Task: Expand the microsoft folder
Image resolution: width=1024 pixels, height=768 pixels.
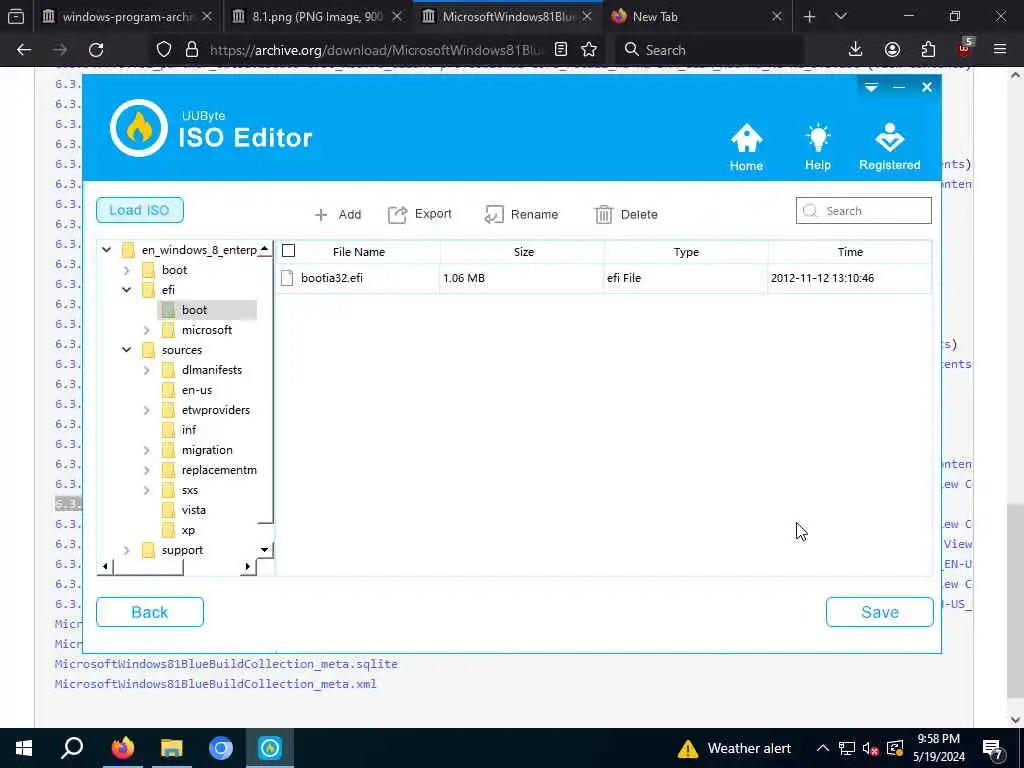Action: pos(147,330)
